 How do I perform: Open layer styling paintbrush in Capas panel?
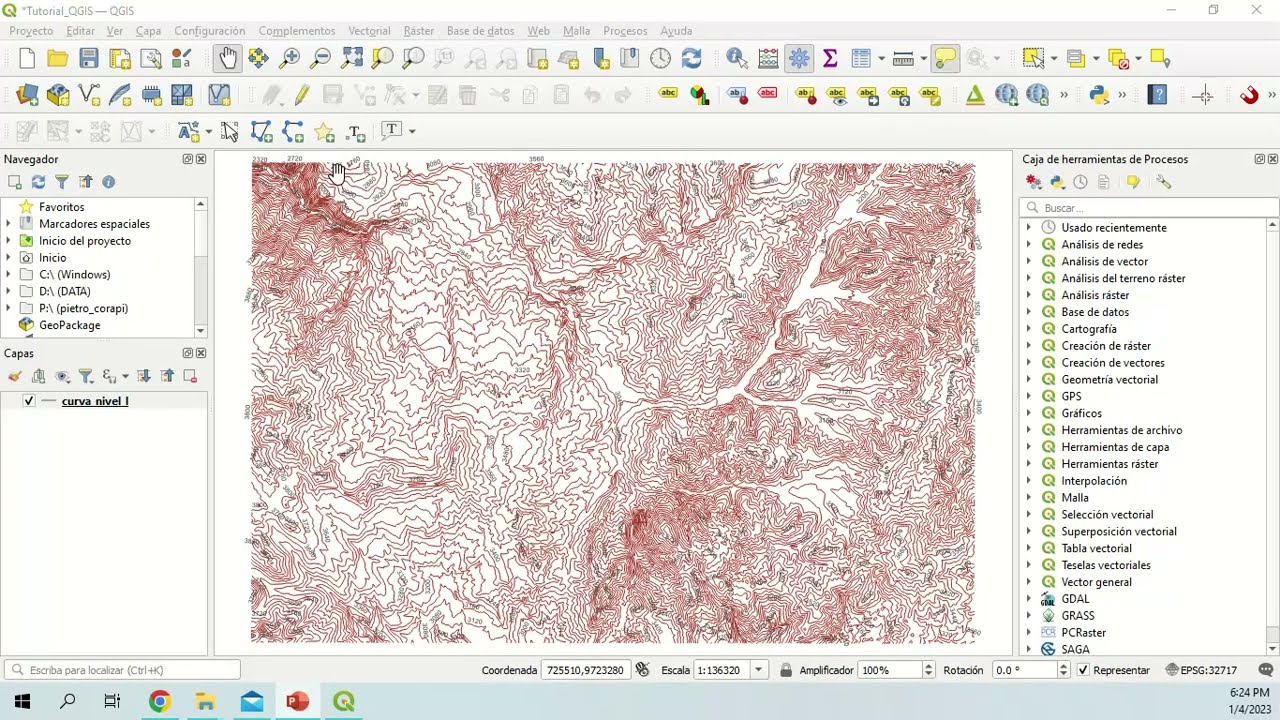point(15,376)
